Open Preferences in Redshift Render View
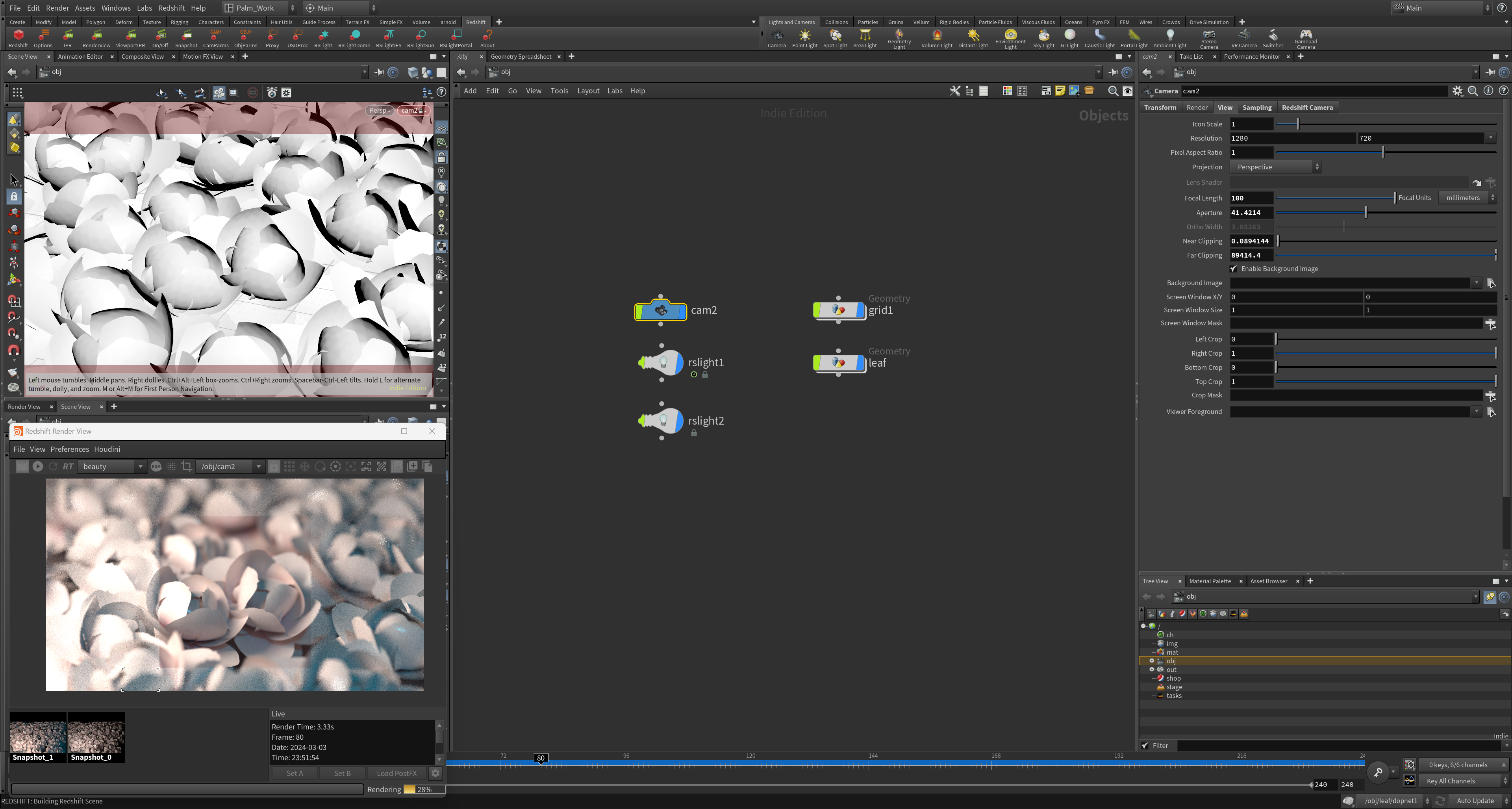1512x809 pixels. (69, 449)
